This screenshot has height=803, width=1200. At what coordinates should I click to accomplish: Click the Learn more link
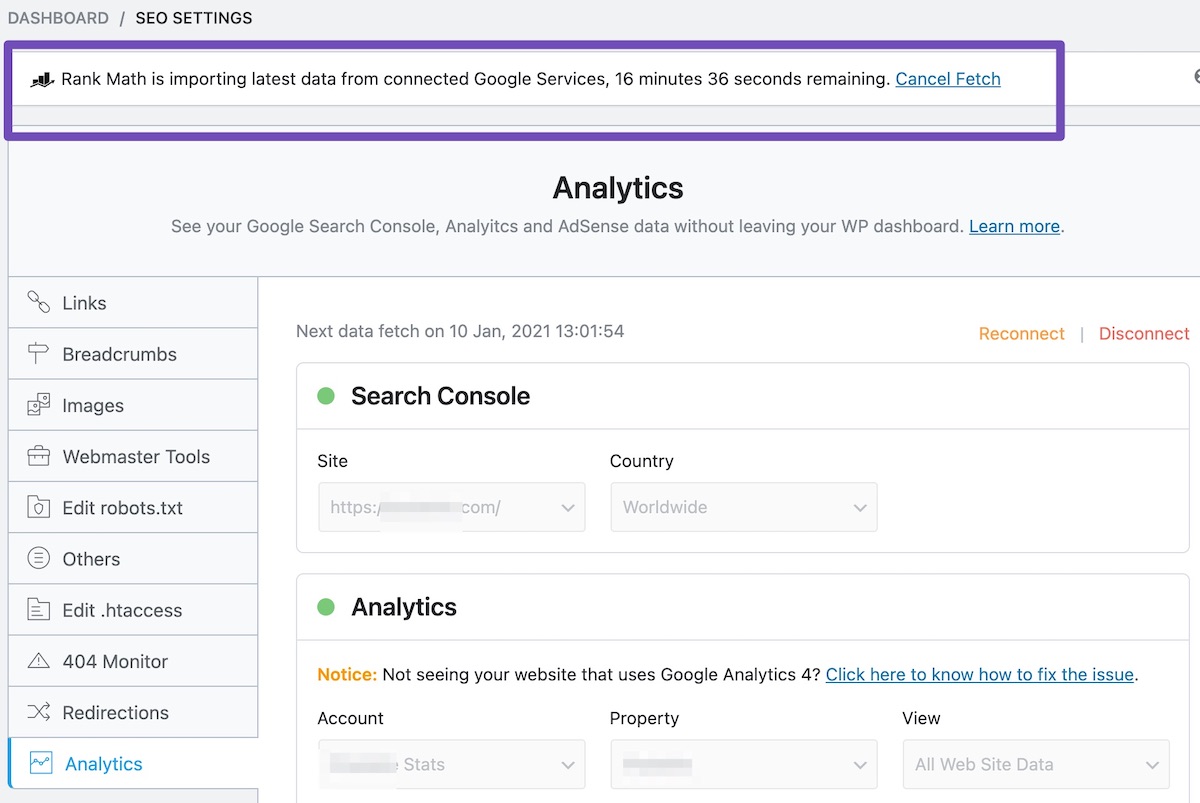coord(1014,226)
